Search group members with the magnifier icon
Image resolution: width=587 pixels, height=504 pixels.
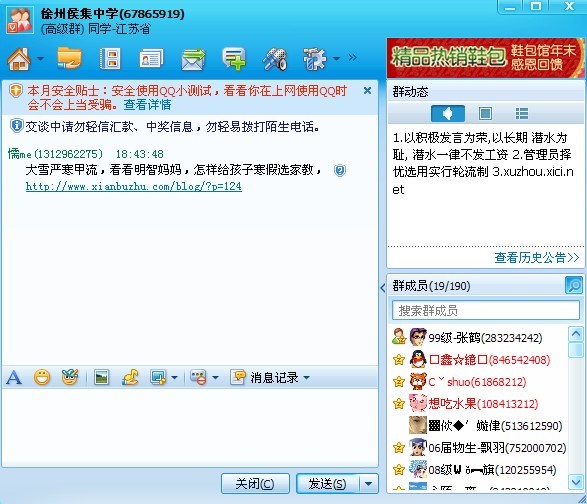(574, 286)
